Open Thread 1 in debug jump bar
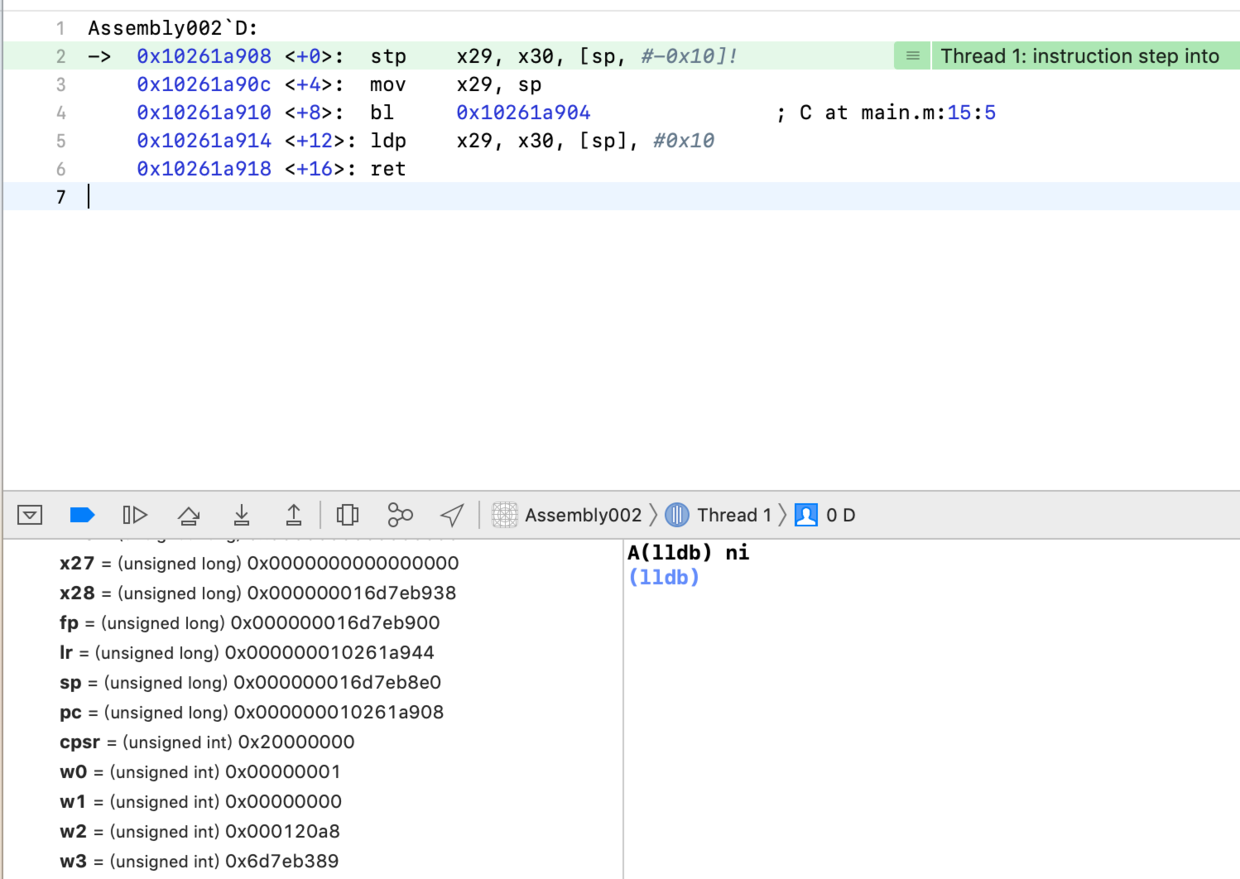 pyautogui.click(x=719, y=515)
